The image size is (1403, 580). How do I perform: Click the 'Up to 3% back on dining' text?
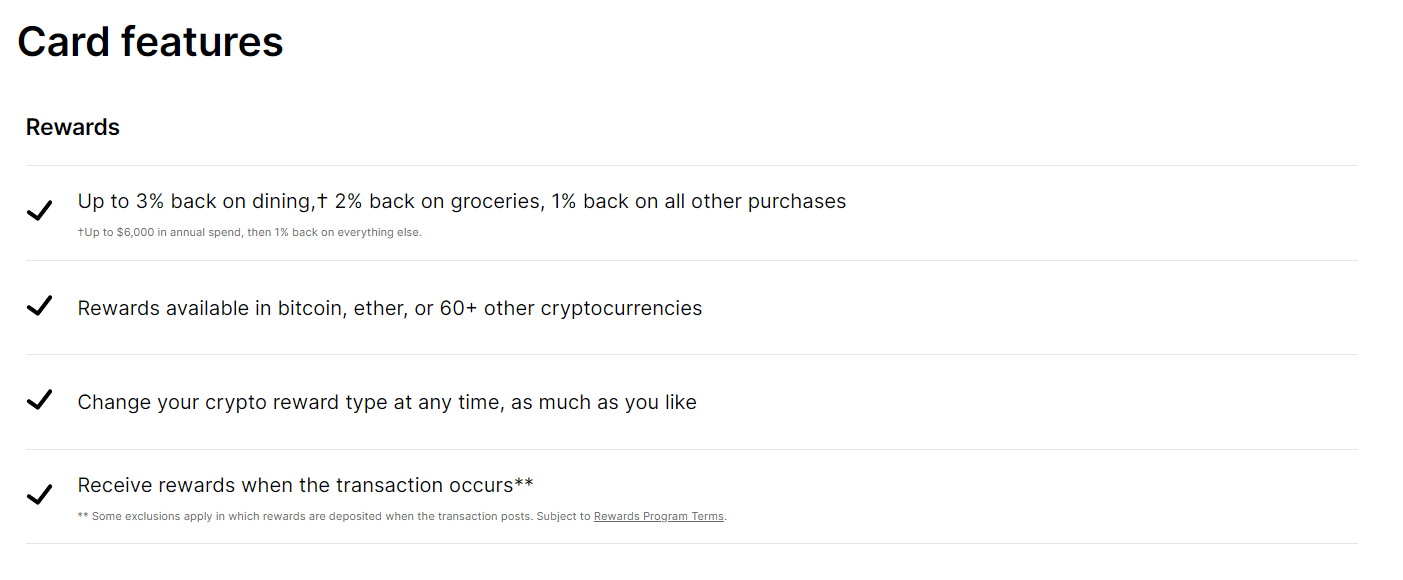point(195,202)
